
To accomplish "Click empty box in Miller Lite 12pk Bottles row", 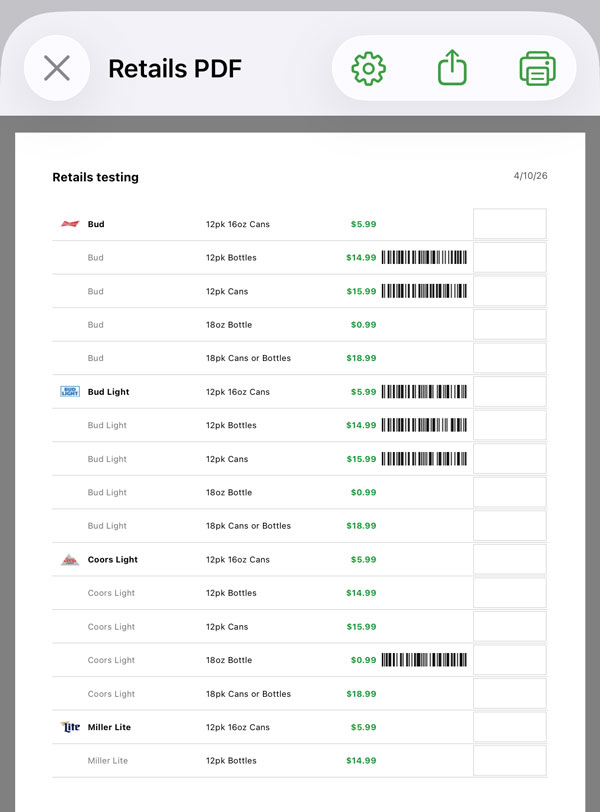I will point(510,760).
